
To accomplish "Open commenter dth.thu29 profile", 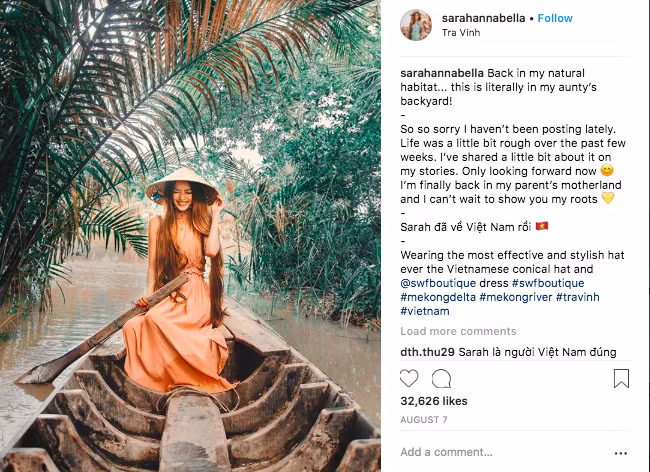I will (428, 352).
